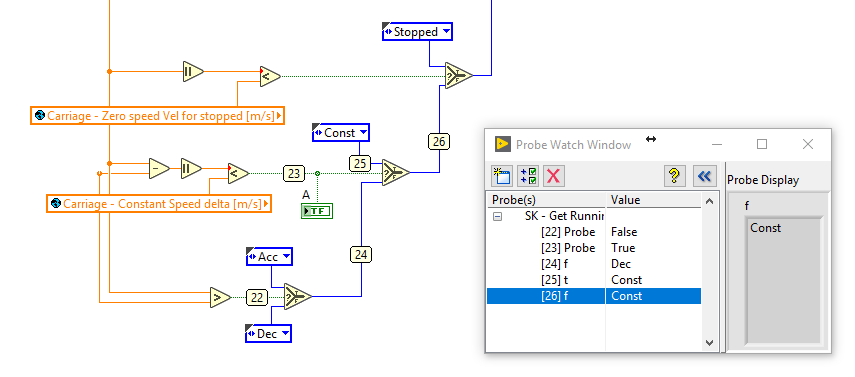Click the greater-than comparator before probe 22

tap(220, 297)
